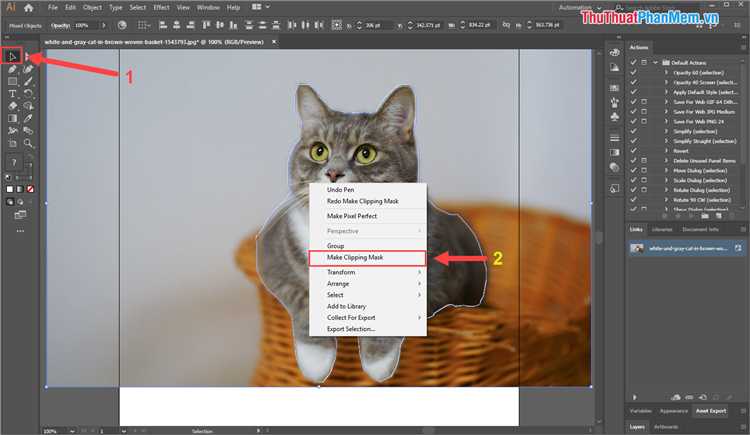Toggle checkmark for Simplify (selection) action

tap(632, 132)
